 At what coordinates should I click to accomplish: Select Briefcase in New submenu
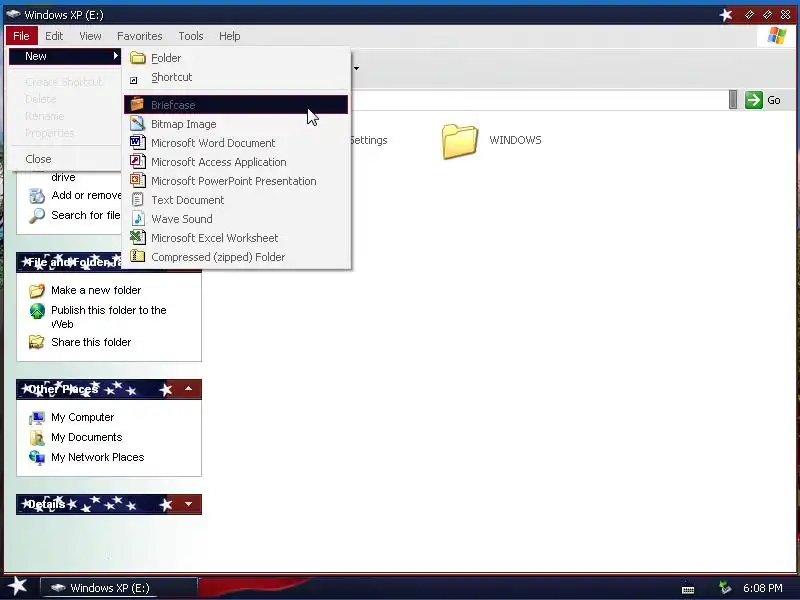click(x=236, y=105)
